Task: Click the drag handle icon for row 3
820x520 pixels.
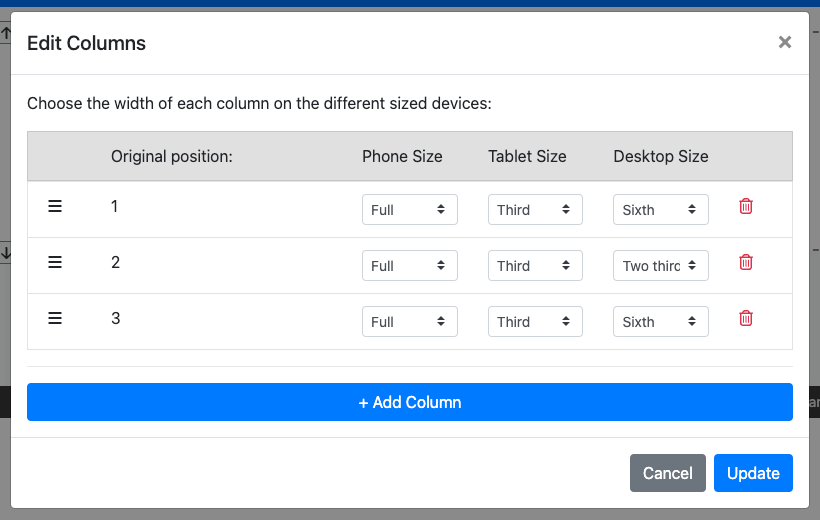Action: 55,318
